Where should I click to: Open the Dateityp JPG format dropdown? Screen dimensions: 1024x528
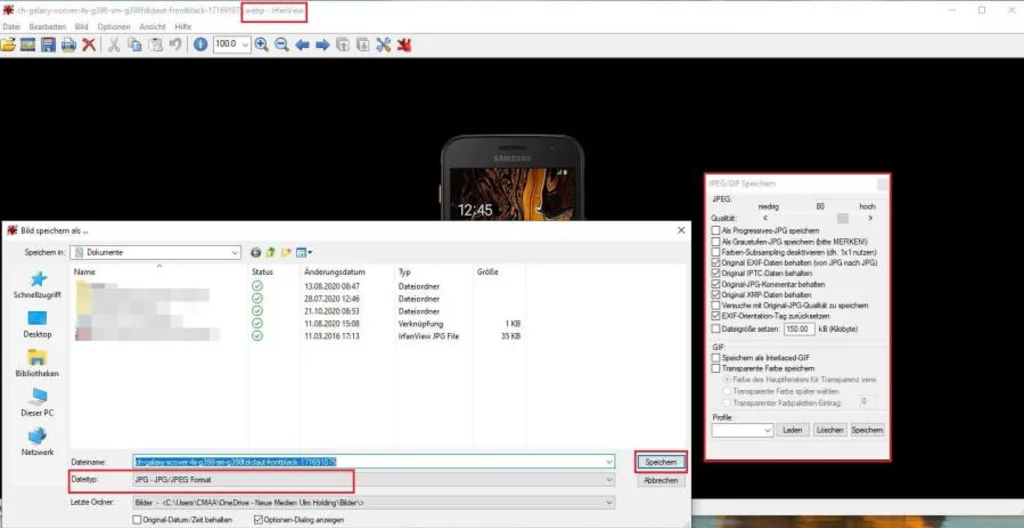coord(609,480)
